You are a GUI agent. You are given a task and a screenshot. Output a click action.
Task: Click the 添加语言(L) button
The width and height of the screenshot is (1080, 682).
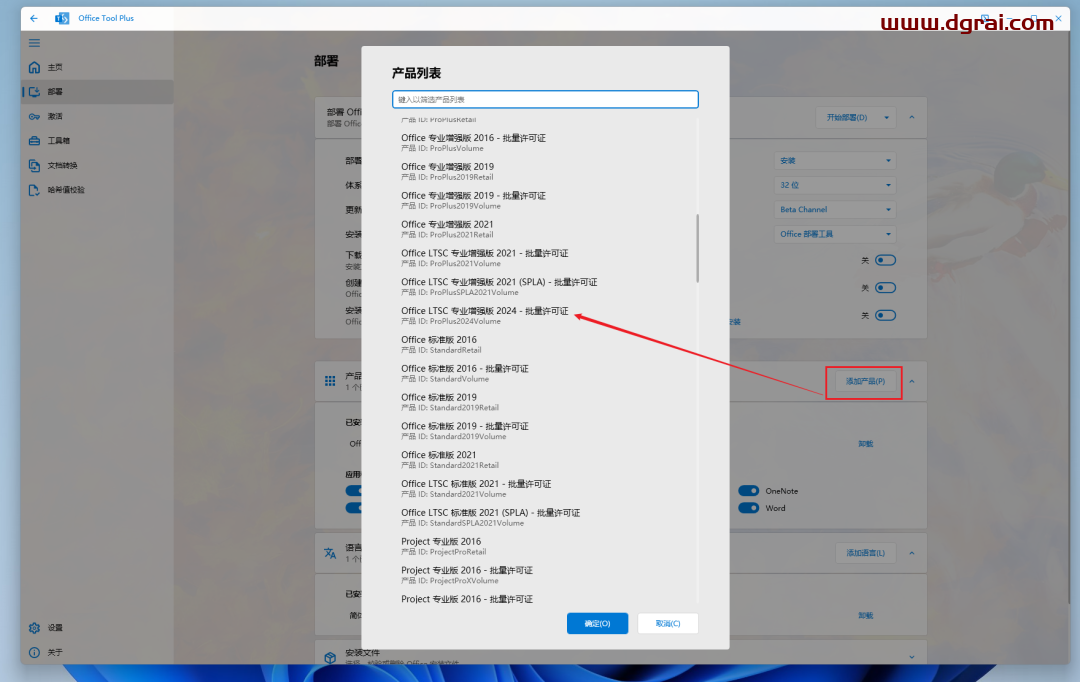coord(865,553)
